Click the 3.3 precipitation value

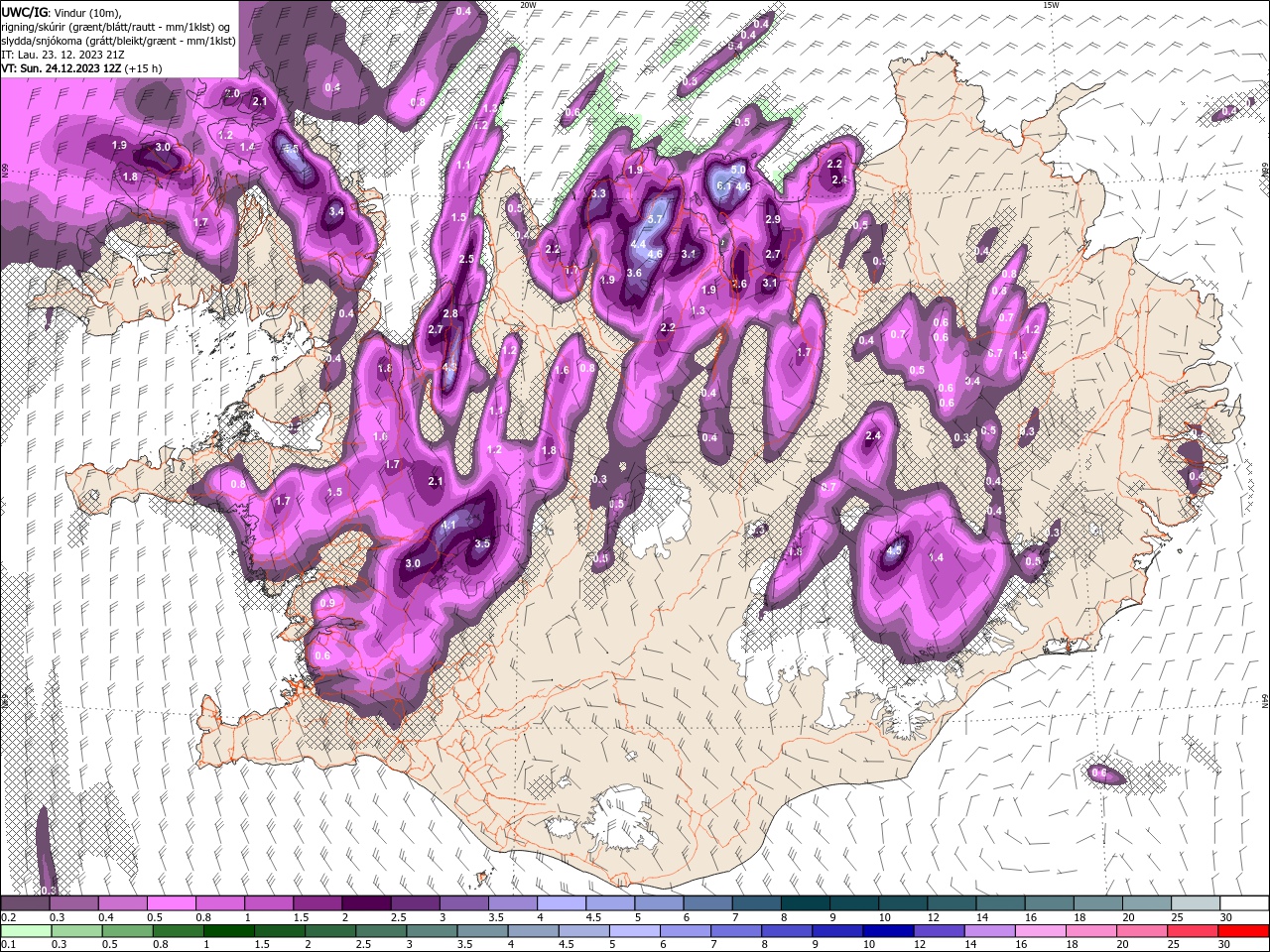coord(598,193)
